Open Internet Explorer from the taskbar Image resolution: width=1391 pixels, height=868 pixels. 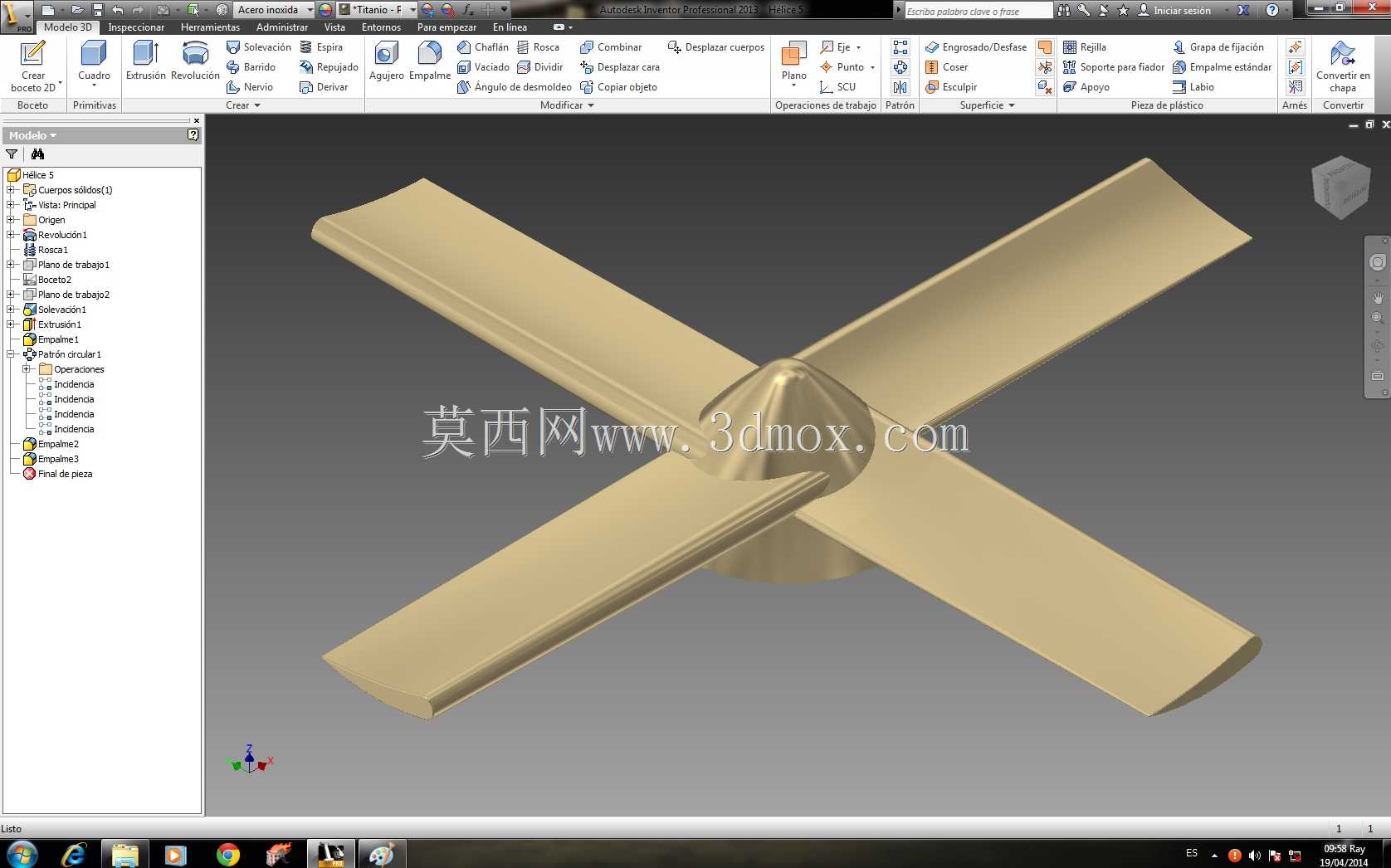(74, 854)
